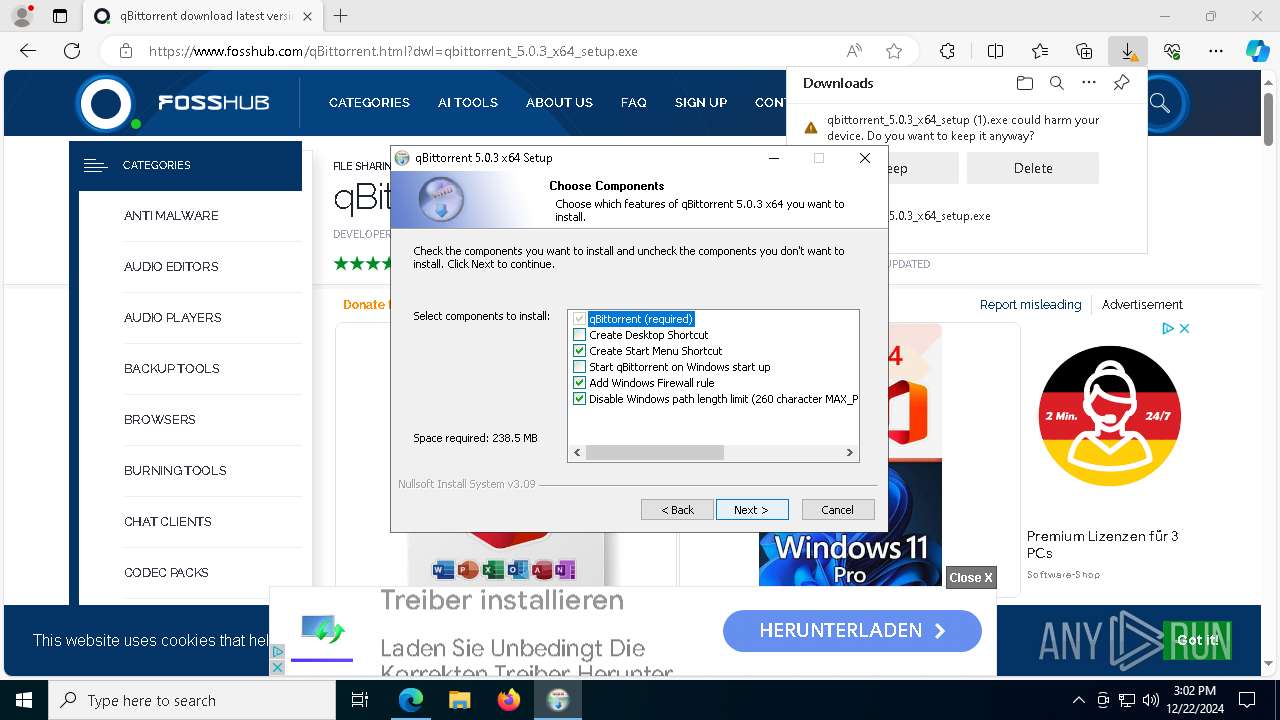Close the ad with X icon
This screenshot has height=720, width=1280.
[1184, 328]
